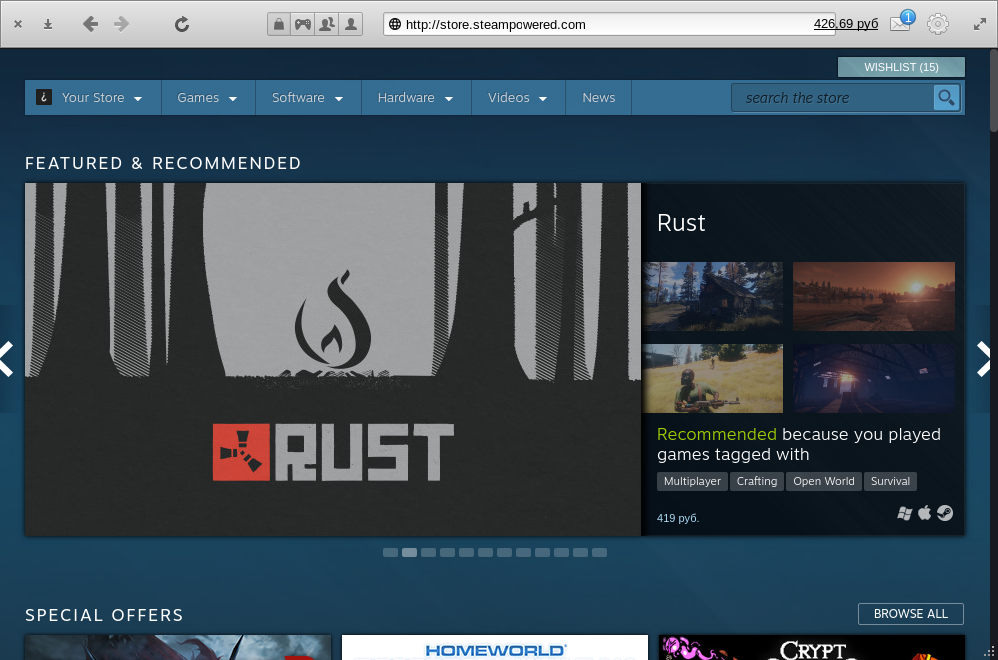Screen dimensions: 998x660
Task: Toggle fullscreen with the expand arrows icon
Action: (x=980, y=24)
